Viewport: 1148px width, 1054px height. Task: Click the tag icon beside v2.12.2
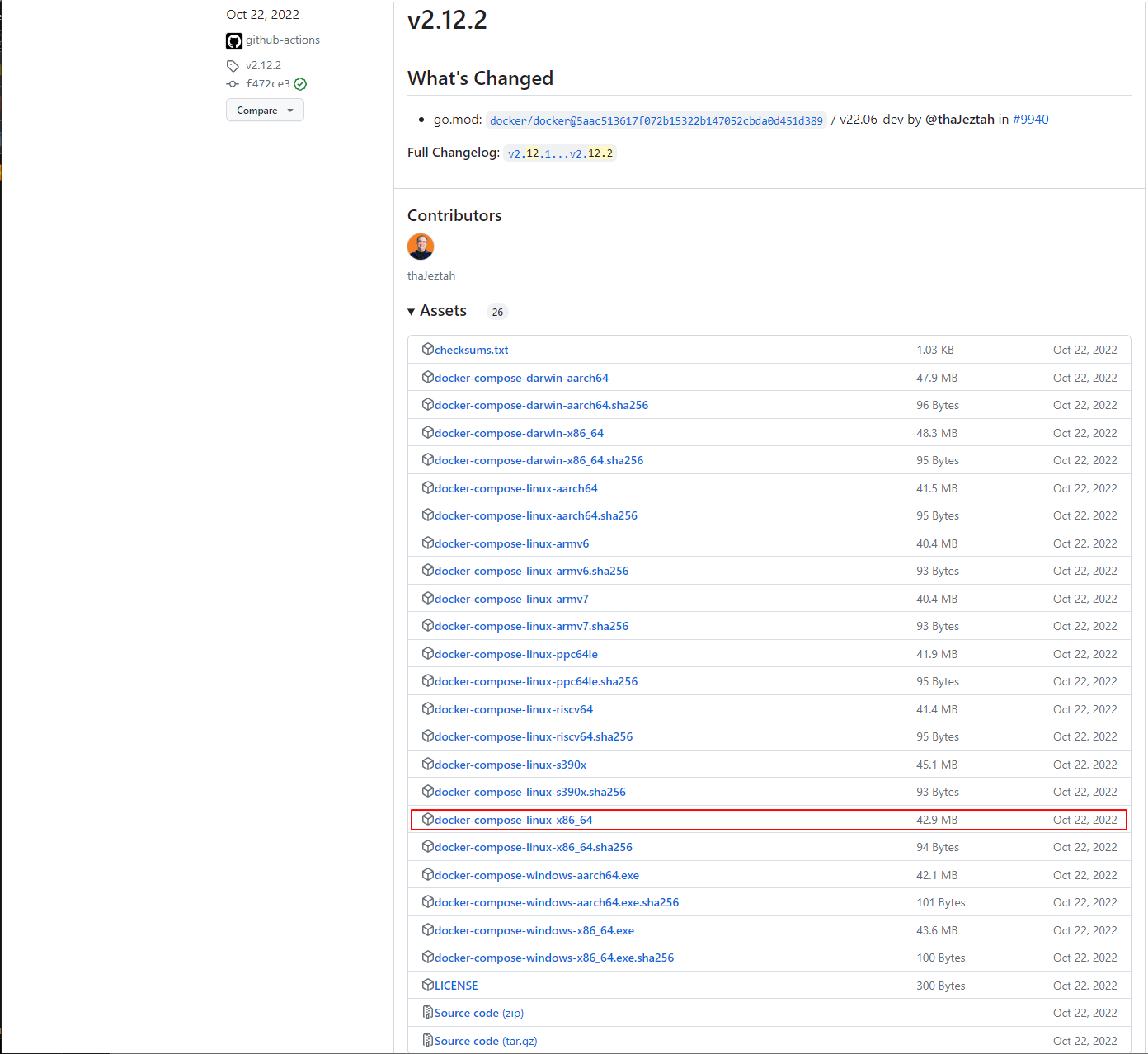coord(233,66)
